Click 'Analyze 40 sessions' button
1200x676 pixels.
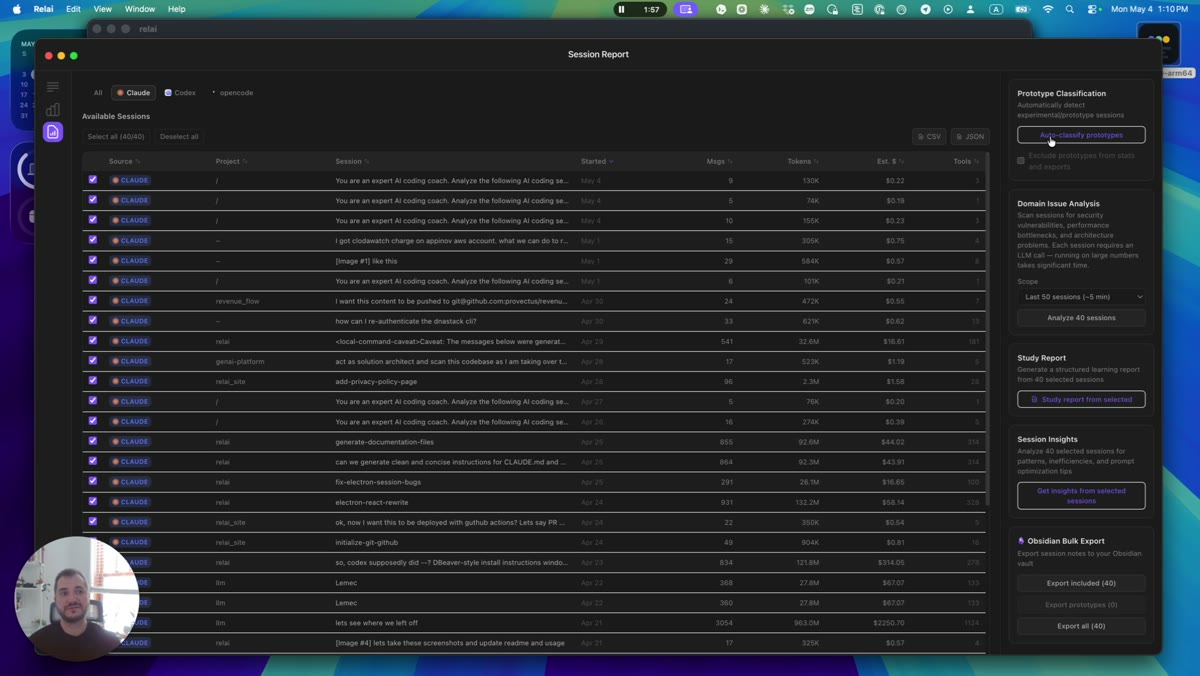[x=1081, y=318]
